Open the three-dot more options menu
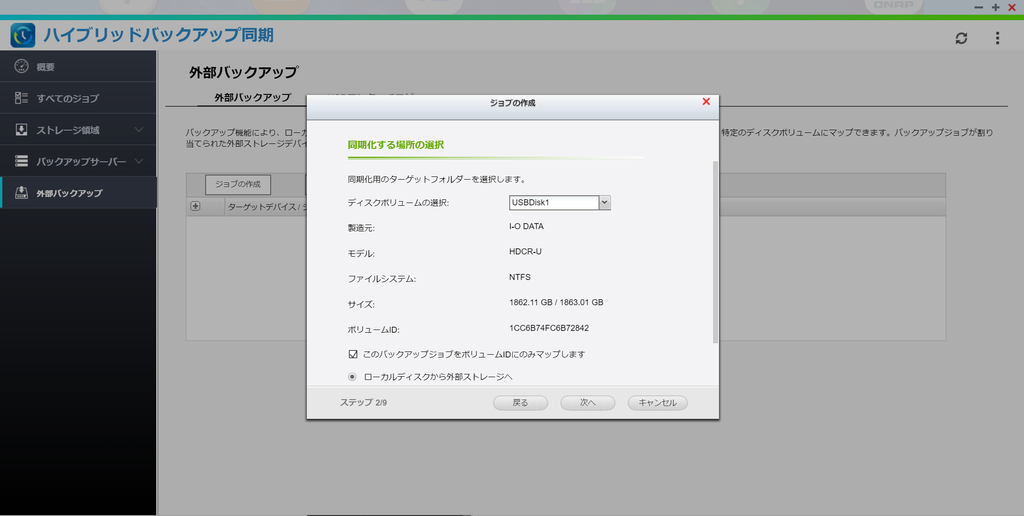This screenshot has height=516, width=1024. 997,39
